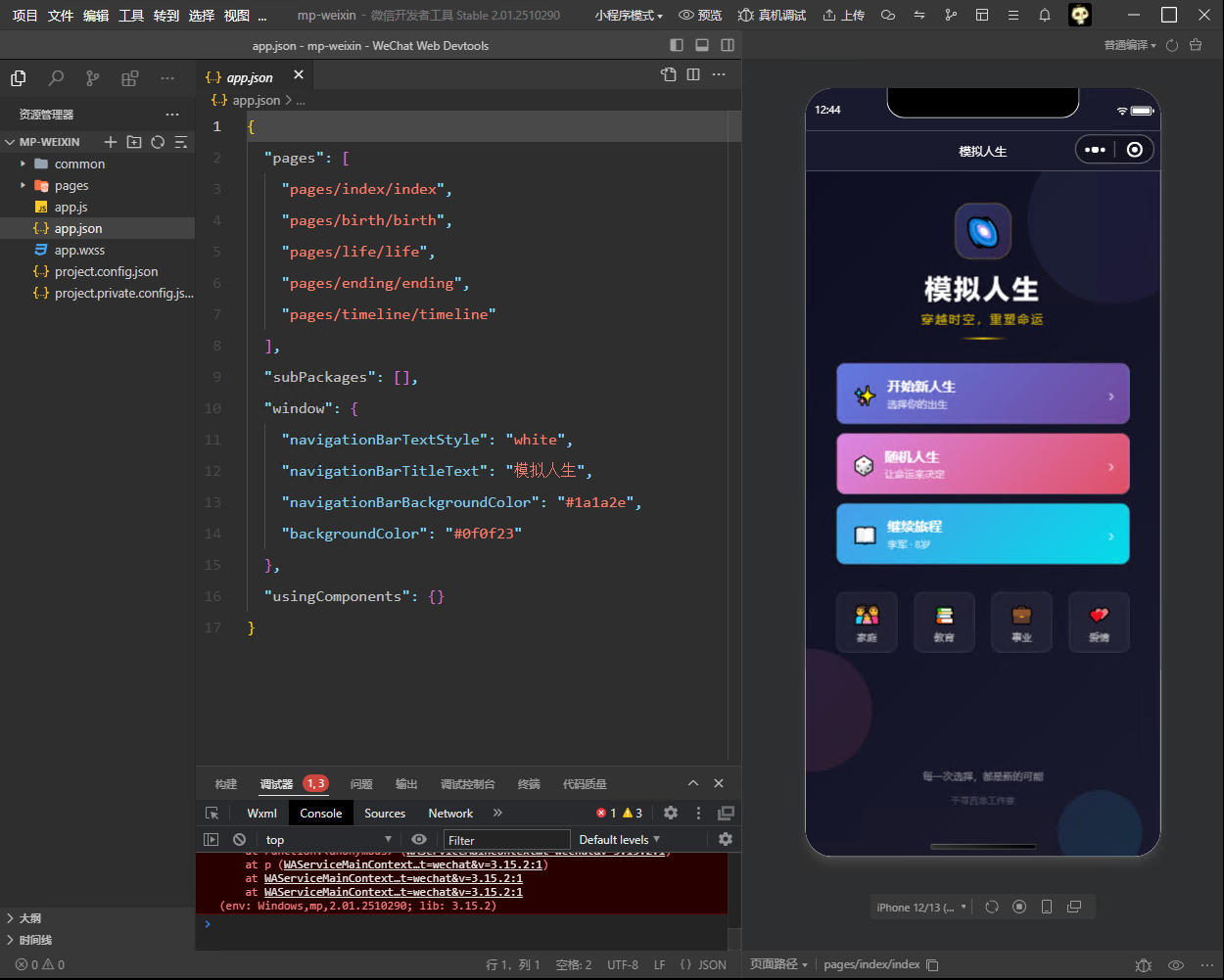
Task: Switch to the Network tab
Action: [x=450, y=814]
